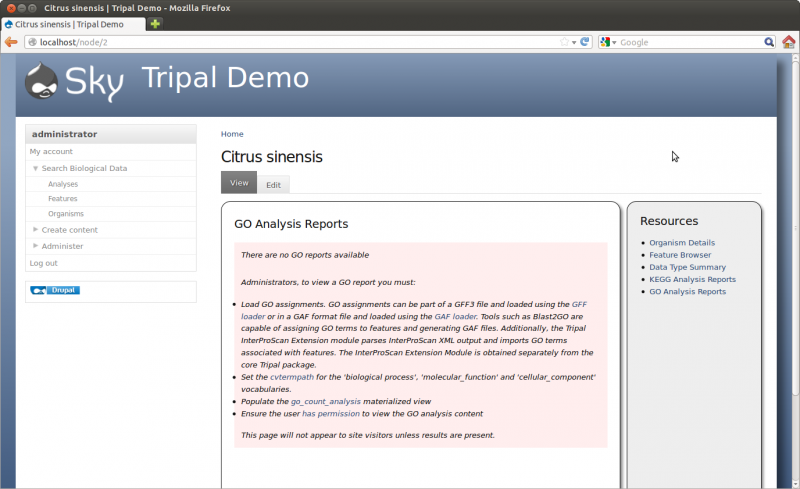
Task: Click Log out in the sidebar
Action: (43, 263)
